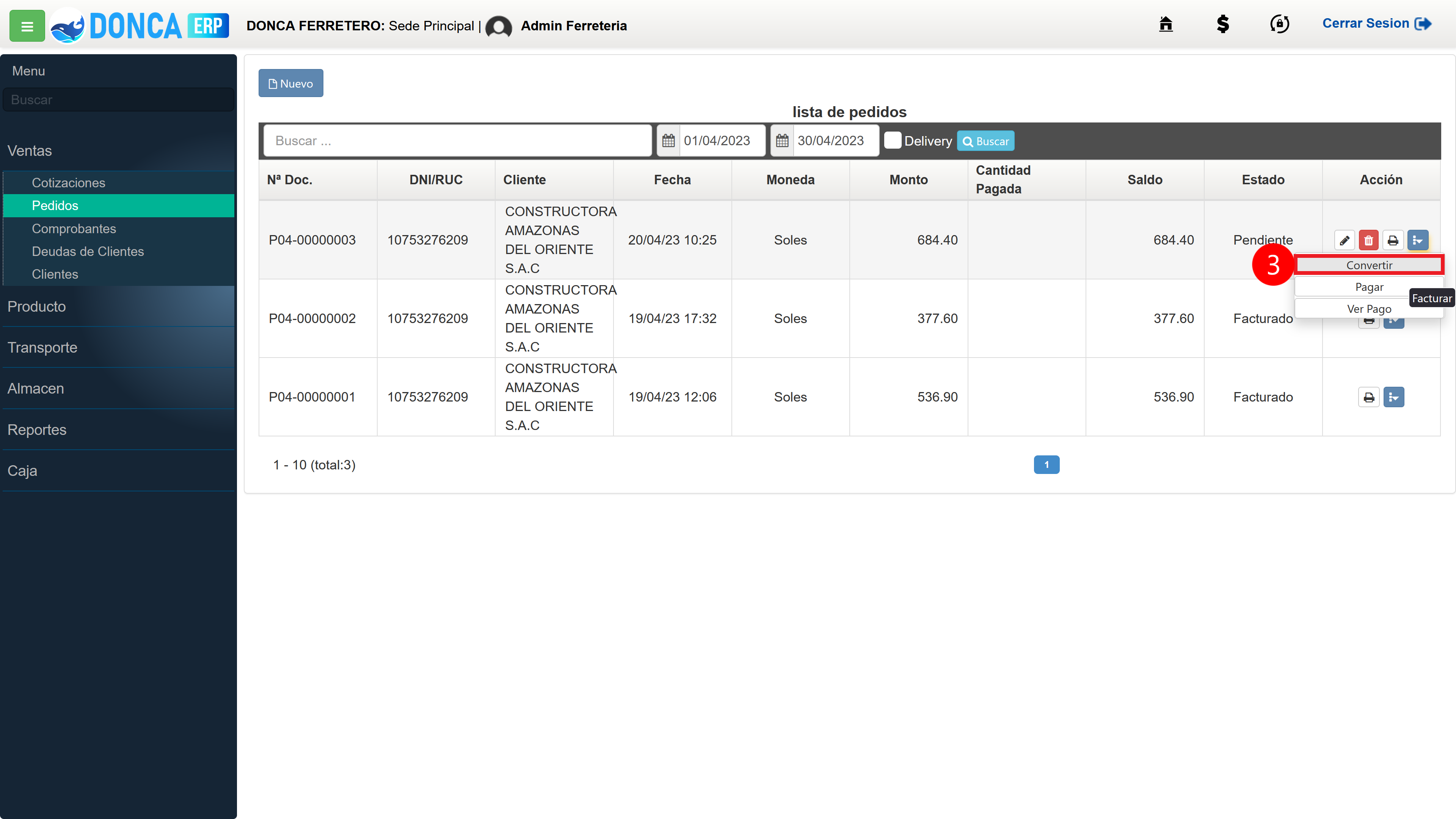Click the Monto value 377.60
1456x819 pixels.
937,319
